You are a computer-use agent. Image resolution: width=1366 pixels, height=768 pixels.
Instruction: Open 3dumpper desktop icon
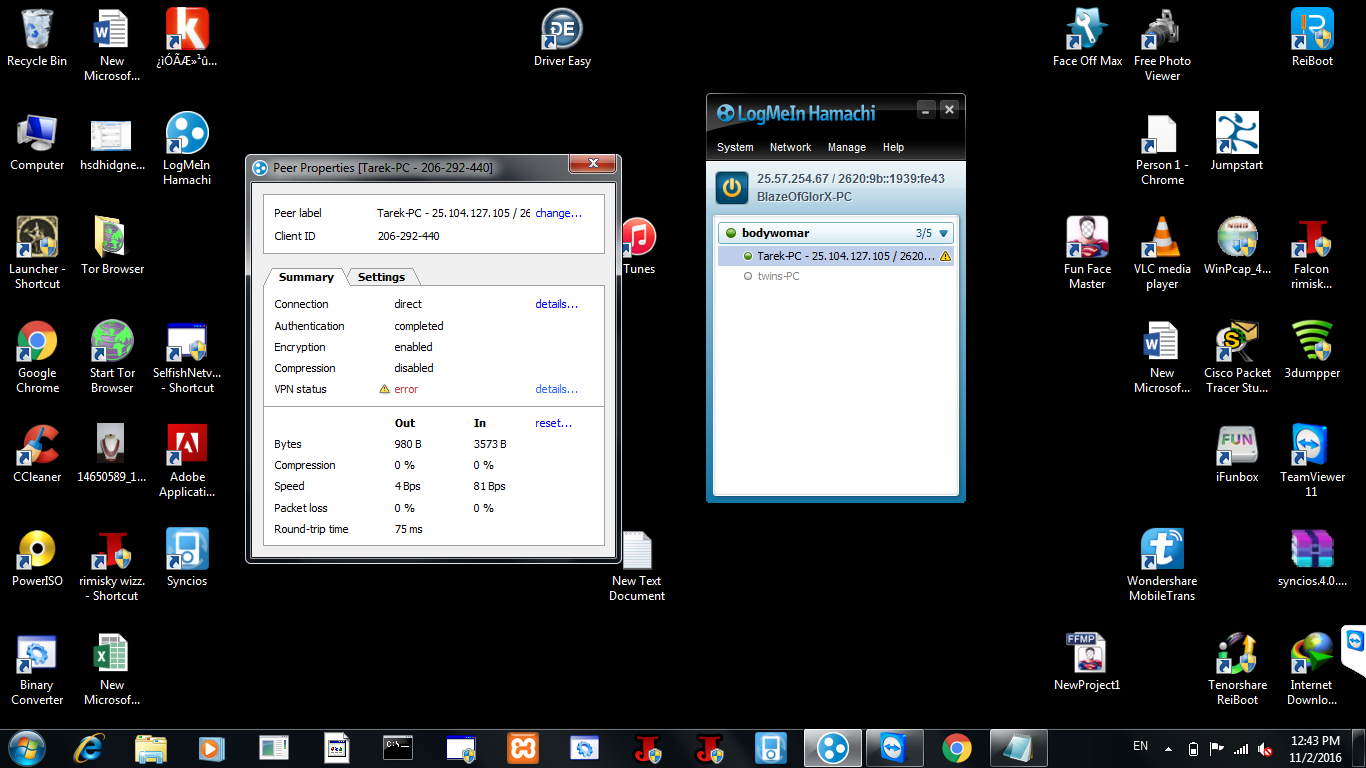point(1312,350)
